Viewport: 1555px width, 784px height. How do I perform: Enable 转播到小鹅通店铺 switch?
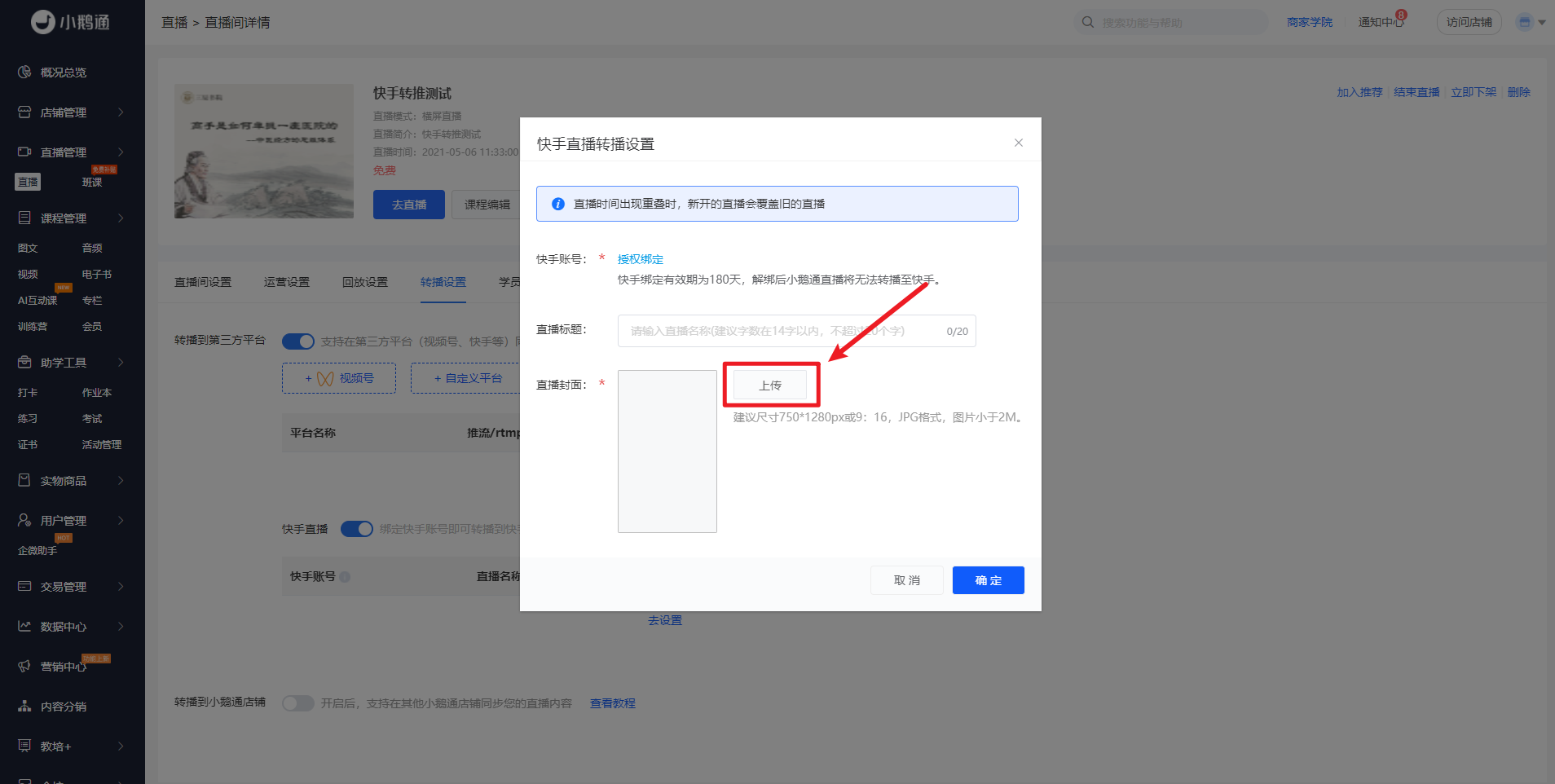tap(298, 703)
